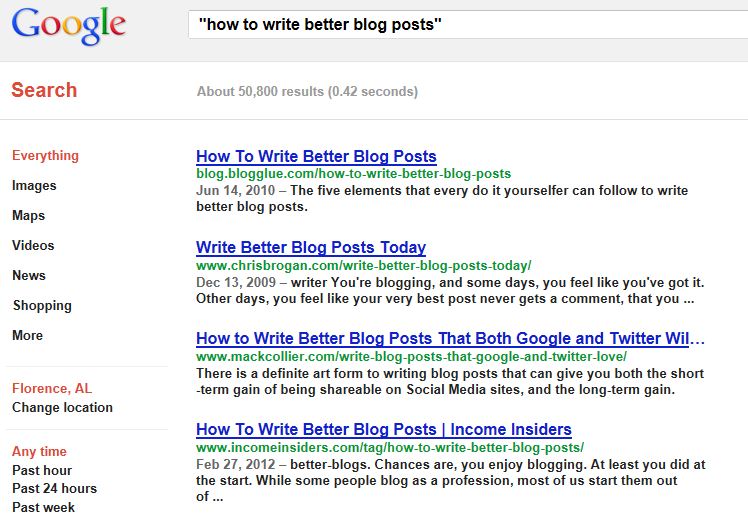The image size is (748, 516).
Task: Switch to Shopping results
Action: click(42, 306)
